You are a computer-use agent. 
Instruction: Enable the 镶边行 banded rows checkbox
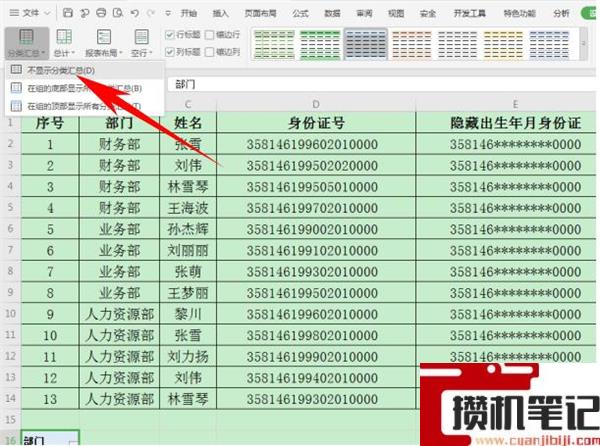[x=209, y=35]
